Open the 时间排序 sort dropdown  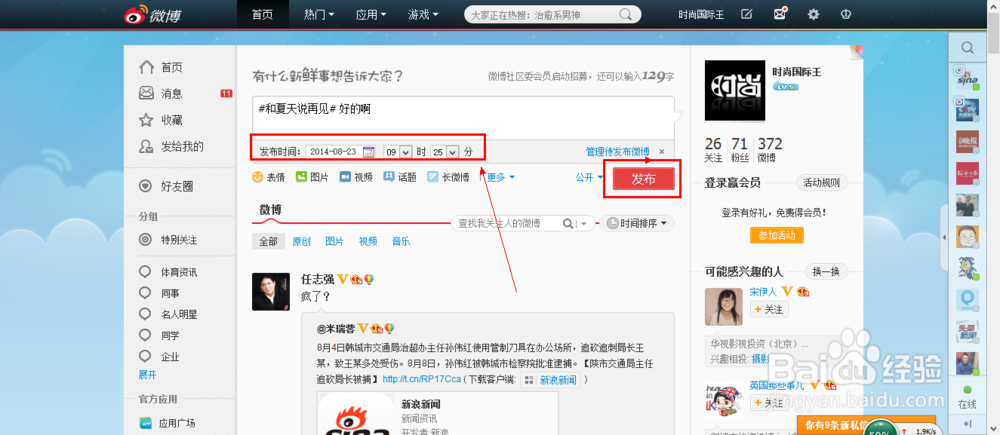point(637,223)
